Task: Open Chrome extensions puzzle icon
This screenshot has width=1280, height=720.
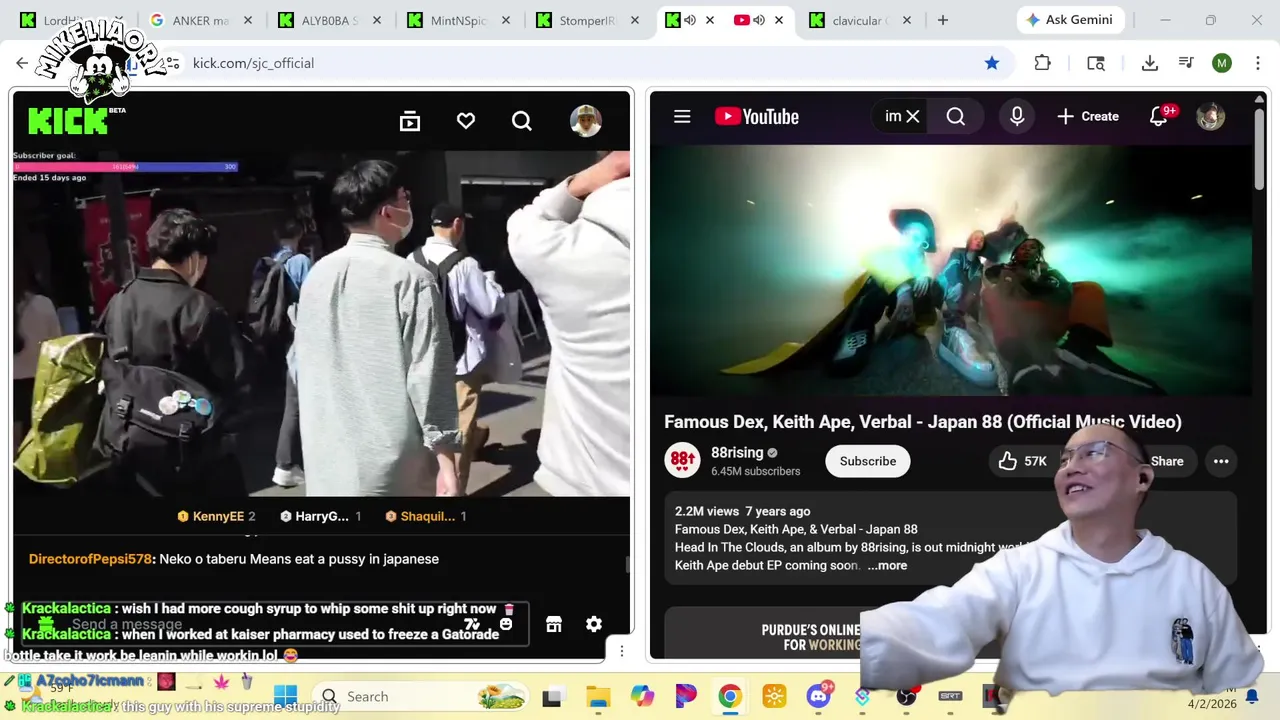Action: point(1043,63)
